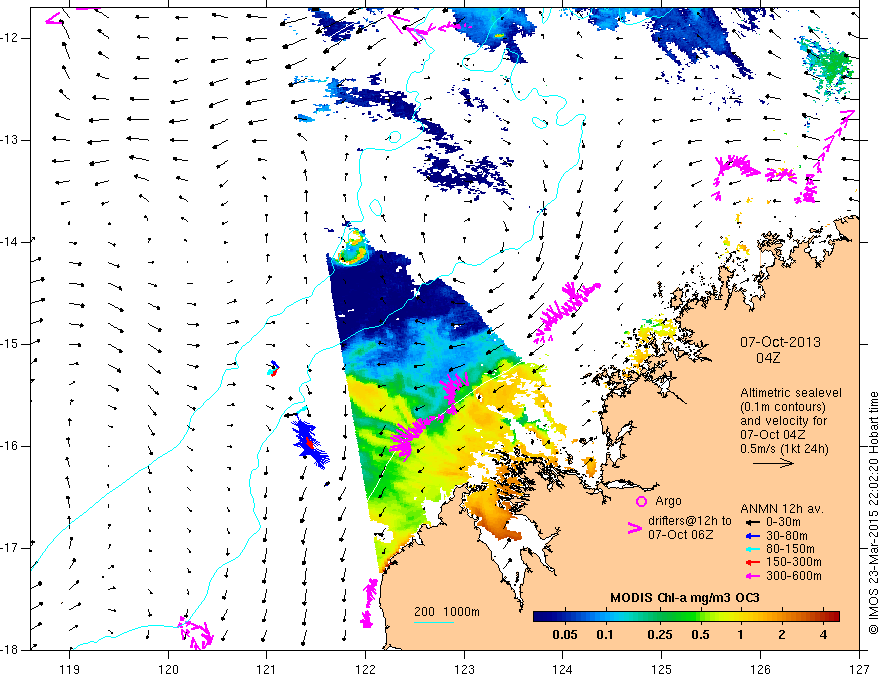Click latitude axis label "-13"
880x680 pixels.
click(10, 140)
